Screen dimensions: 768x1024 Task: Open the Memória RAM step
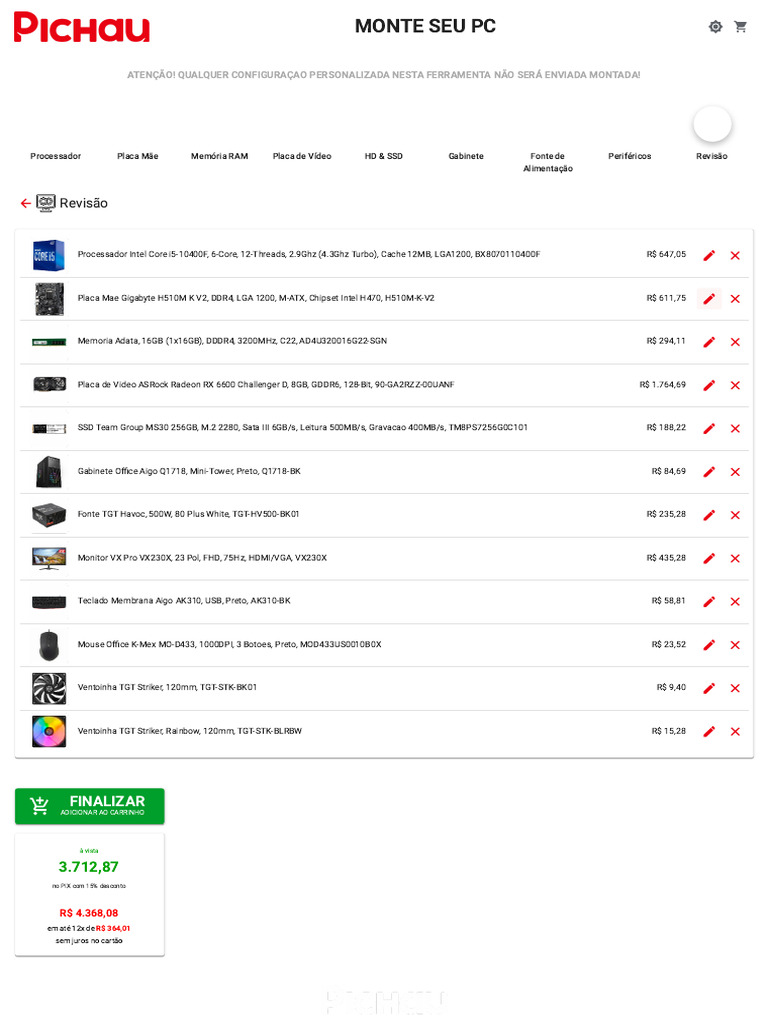pyautogui.click(x=219, y=156)
